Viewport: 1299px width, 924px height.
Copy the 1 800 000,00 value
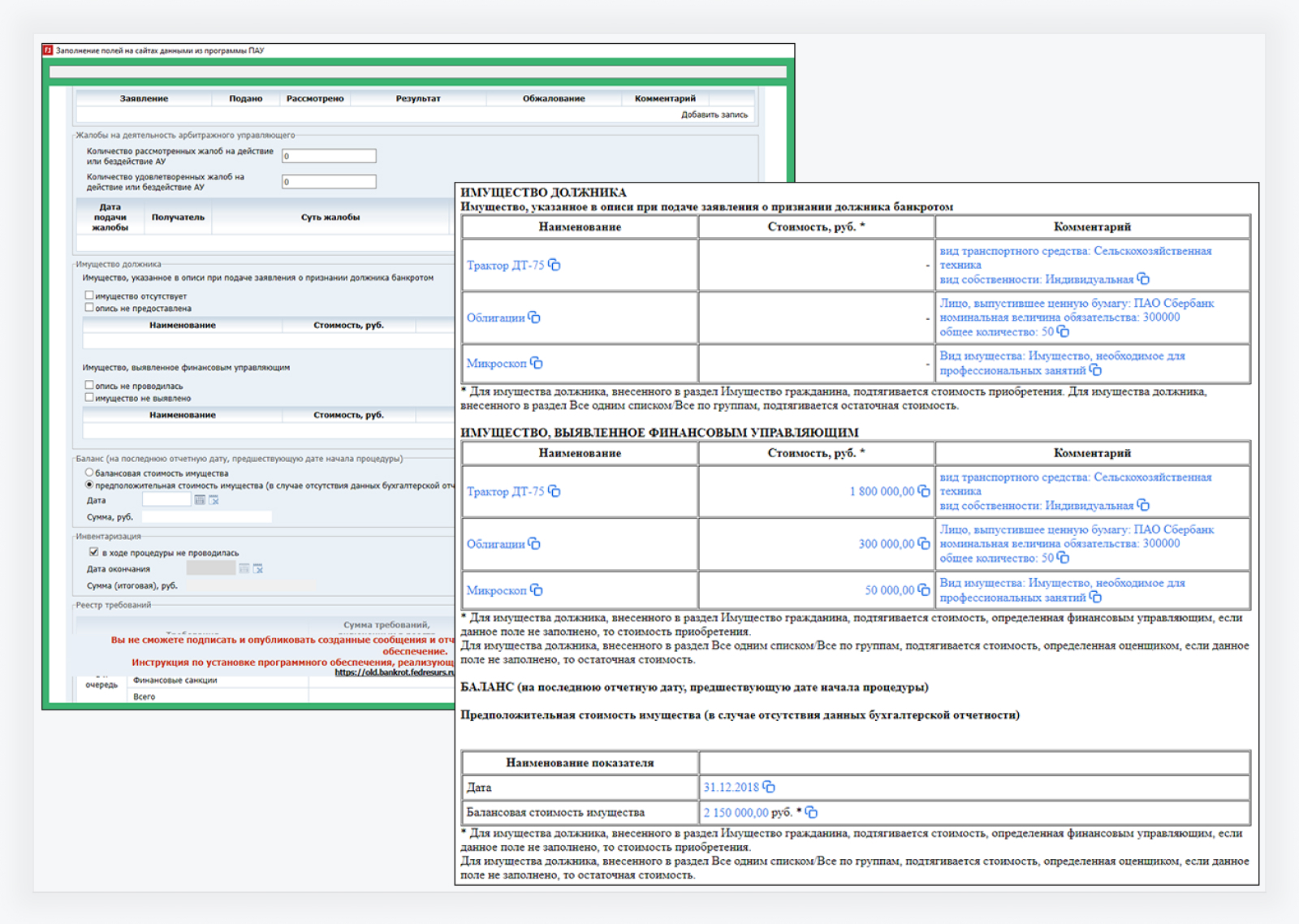(x=923, y=491)
